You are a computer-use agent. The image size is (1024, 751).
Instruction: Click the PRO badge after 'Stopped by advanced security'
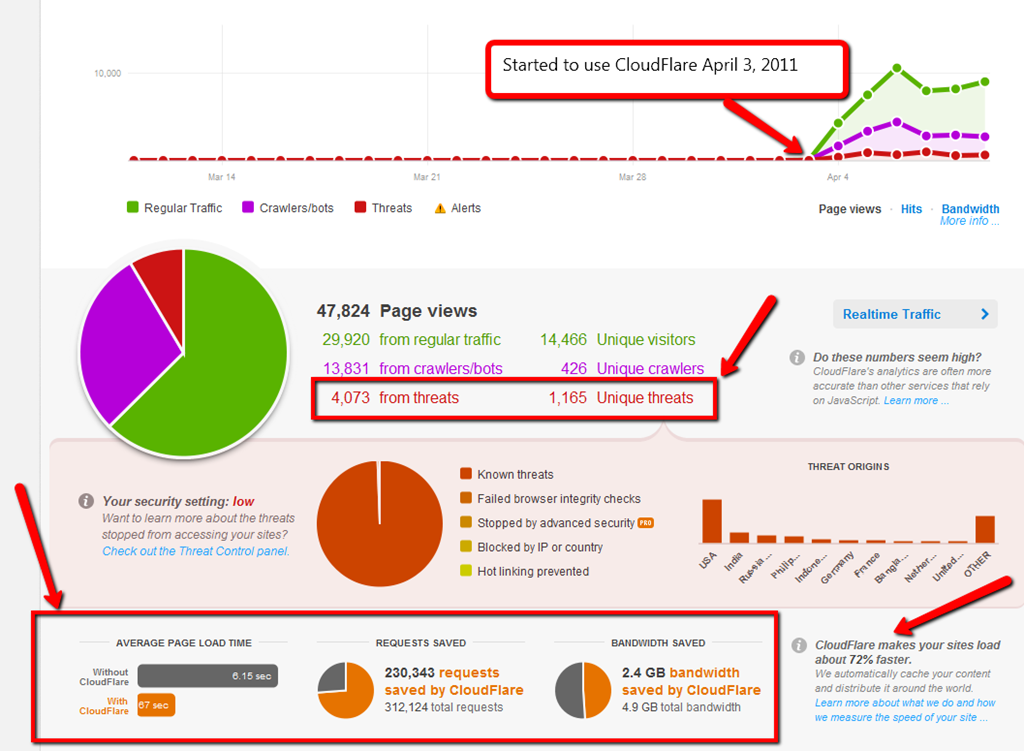click(x=645, y=523)
